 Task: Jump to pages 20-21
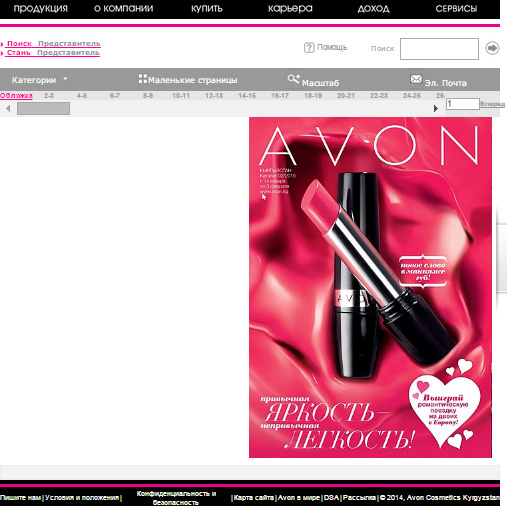[x=346, y=96]
